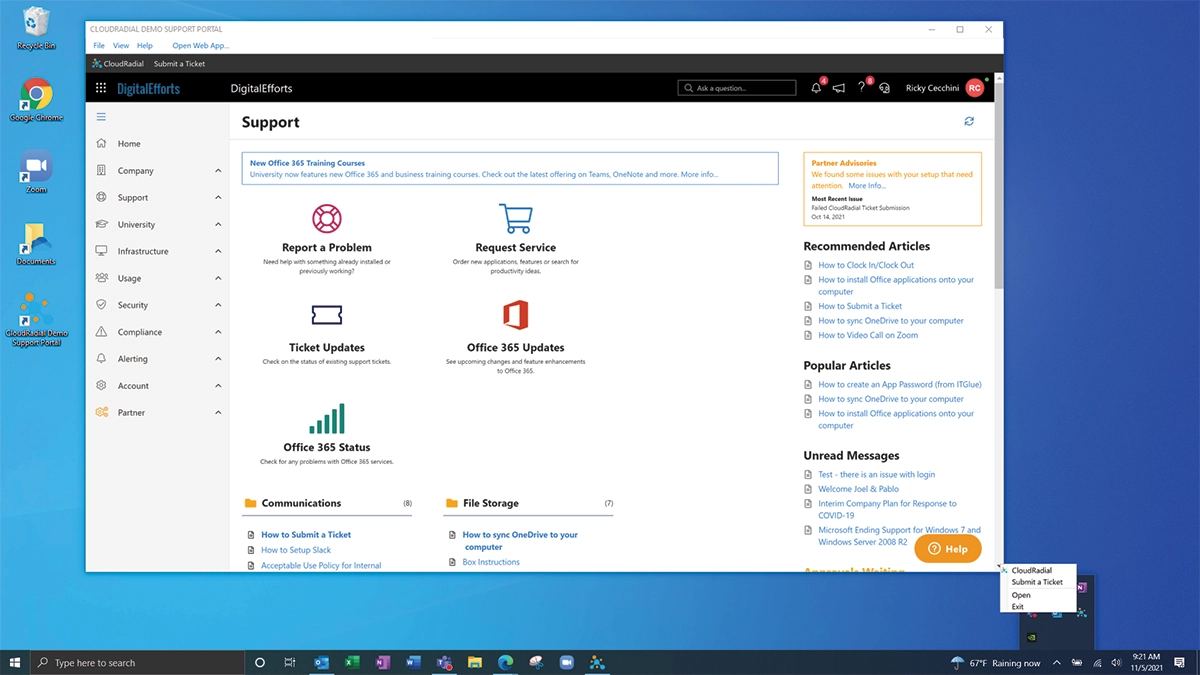Click the question mark help icon

[862, 88]
